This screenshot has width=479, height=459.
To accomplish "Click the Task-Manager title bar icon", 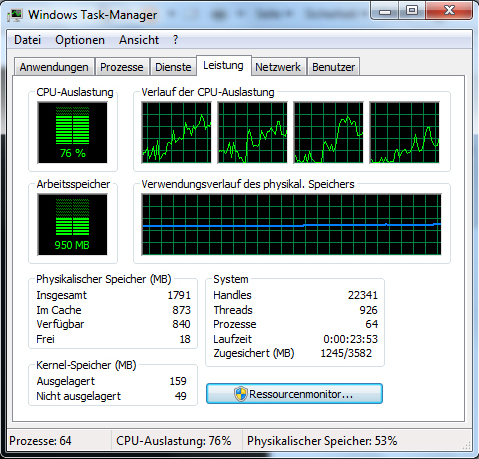I will point(15,15).
